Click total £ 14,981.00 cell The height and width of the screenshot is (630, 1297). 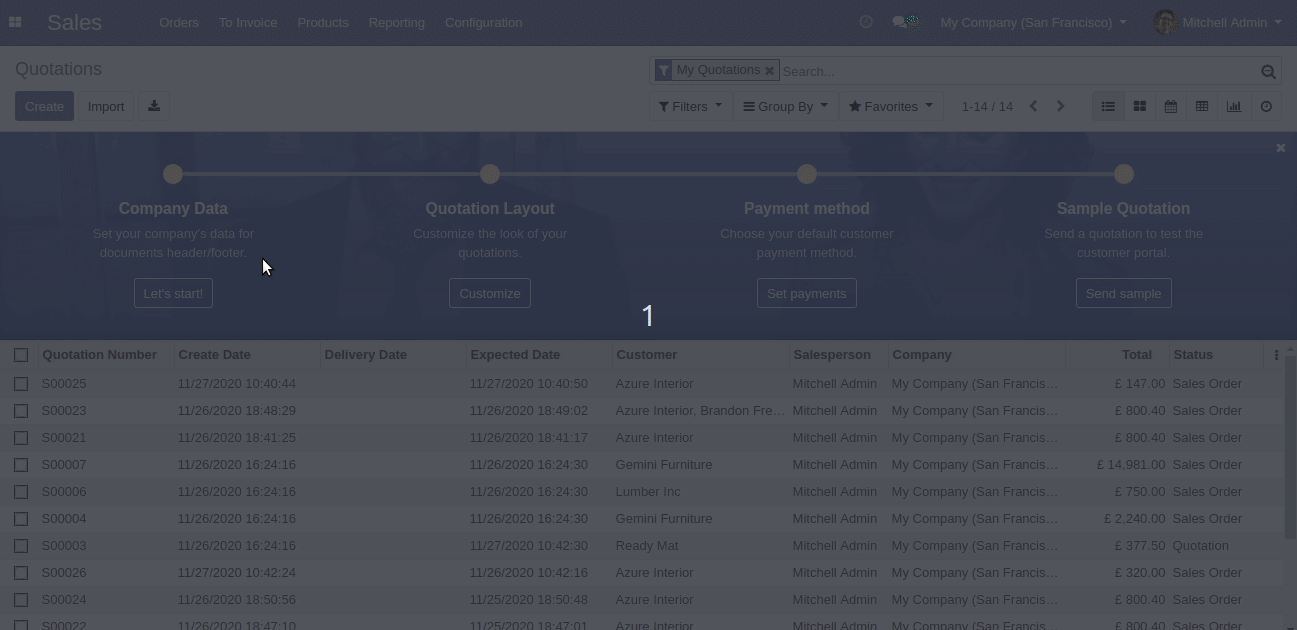pyautogui.click(x=1131, y=465)
